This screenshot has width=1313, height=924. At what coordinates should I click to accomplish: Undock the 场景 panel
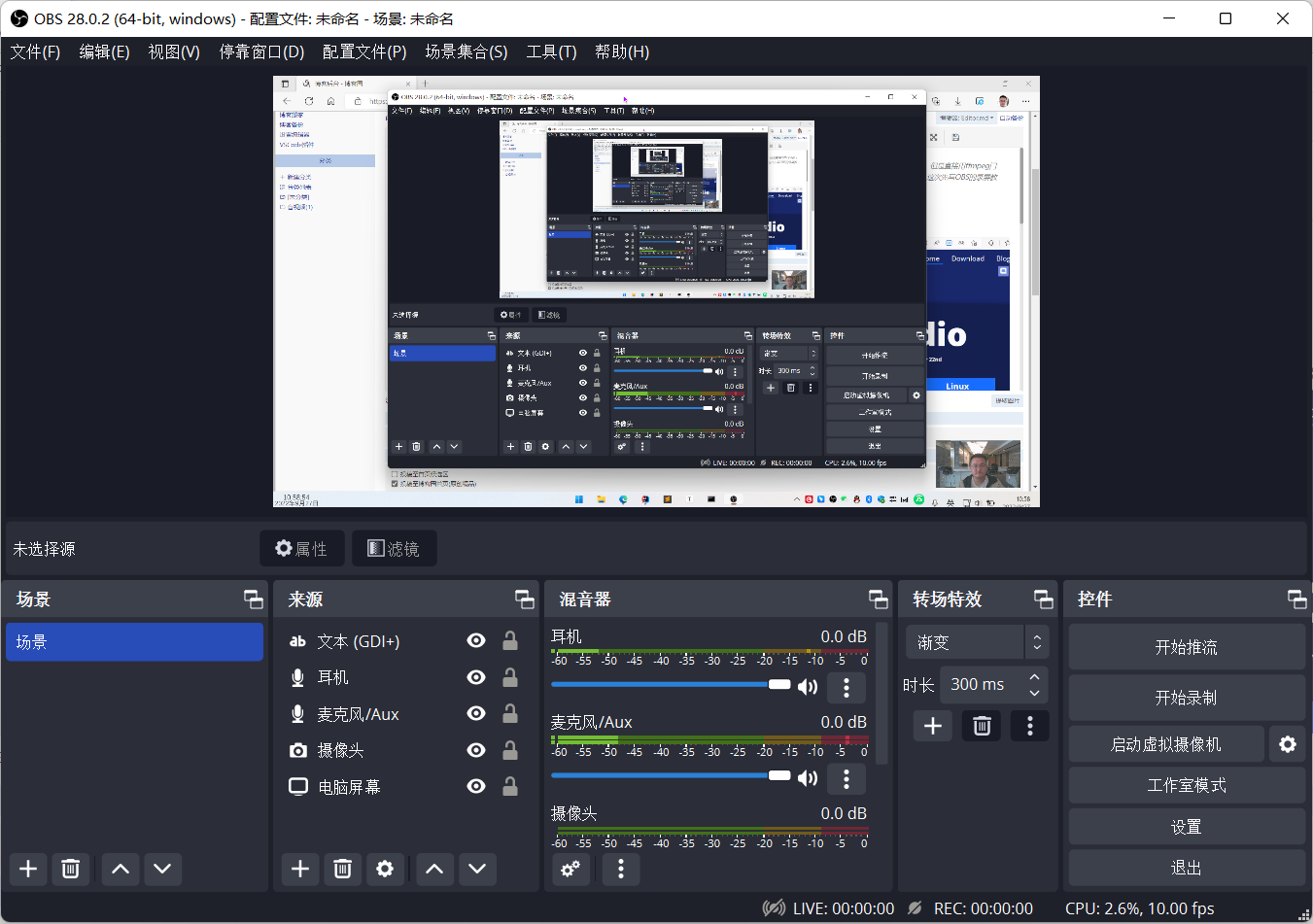coord(254,599)
